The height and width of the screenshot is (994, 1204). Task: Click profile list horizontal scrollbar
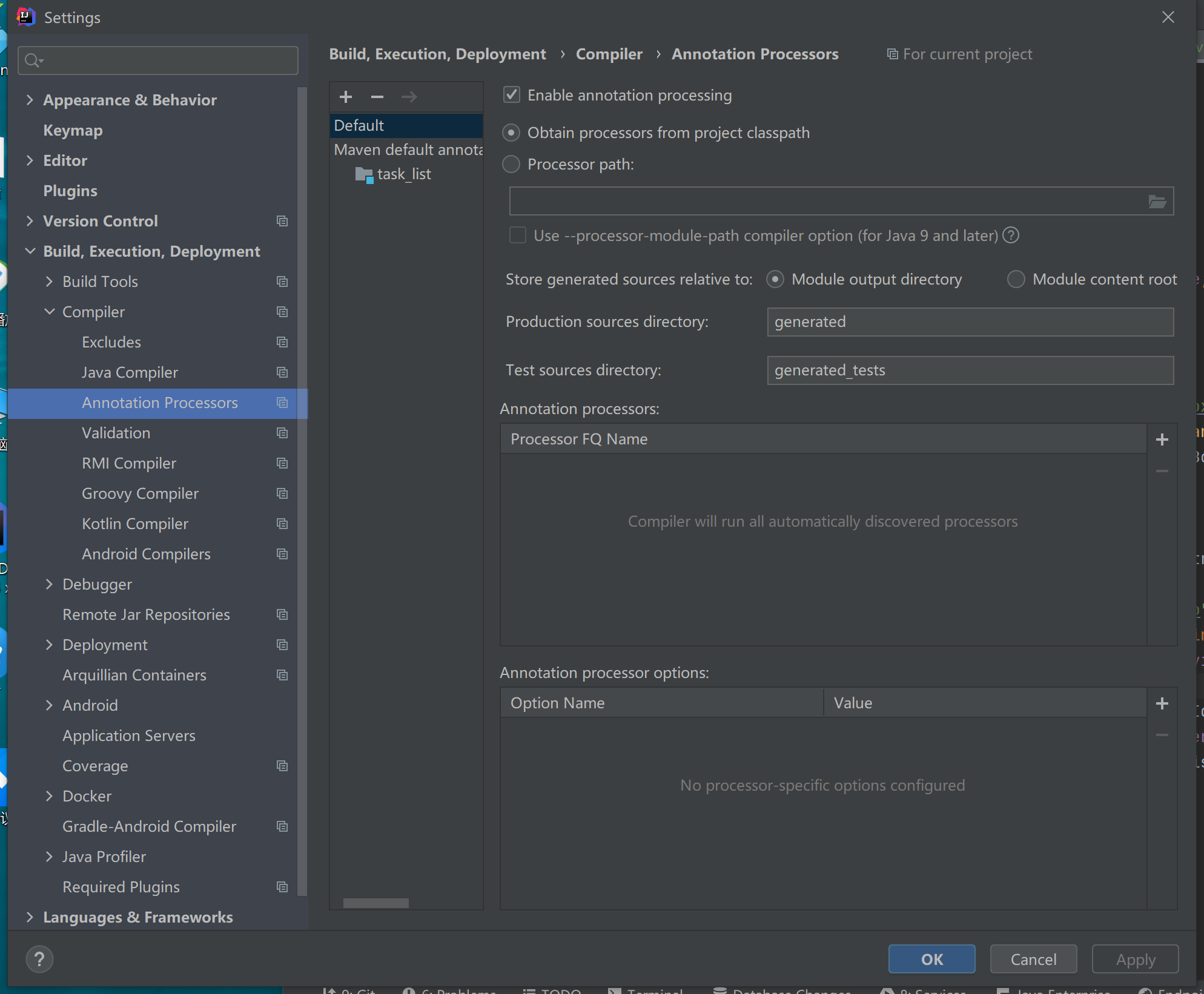point(376,903)
